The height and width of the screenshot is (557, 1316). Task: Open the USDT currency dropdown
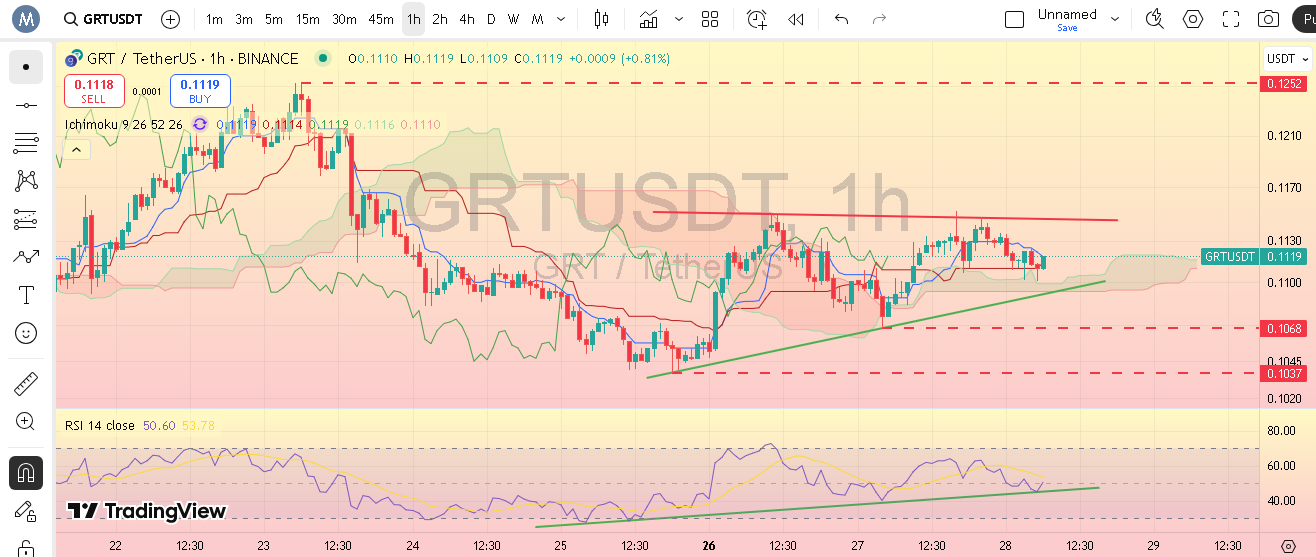(1287, 58)
